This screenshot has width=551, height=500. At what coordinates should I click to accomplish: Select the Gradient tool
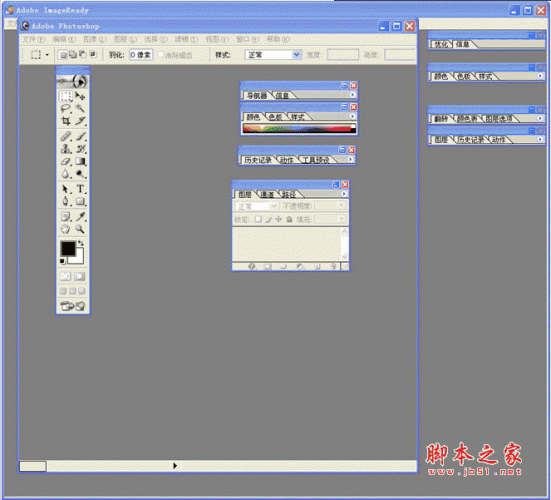pos(80,161)
